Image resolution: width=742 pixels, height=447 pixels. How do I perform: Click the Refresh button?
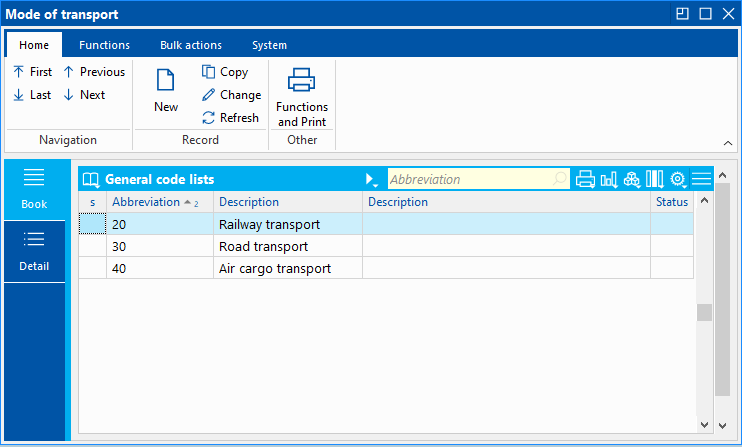coord(230,118)
